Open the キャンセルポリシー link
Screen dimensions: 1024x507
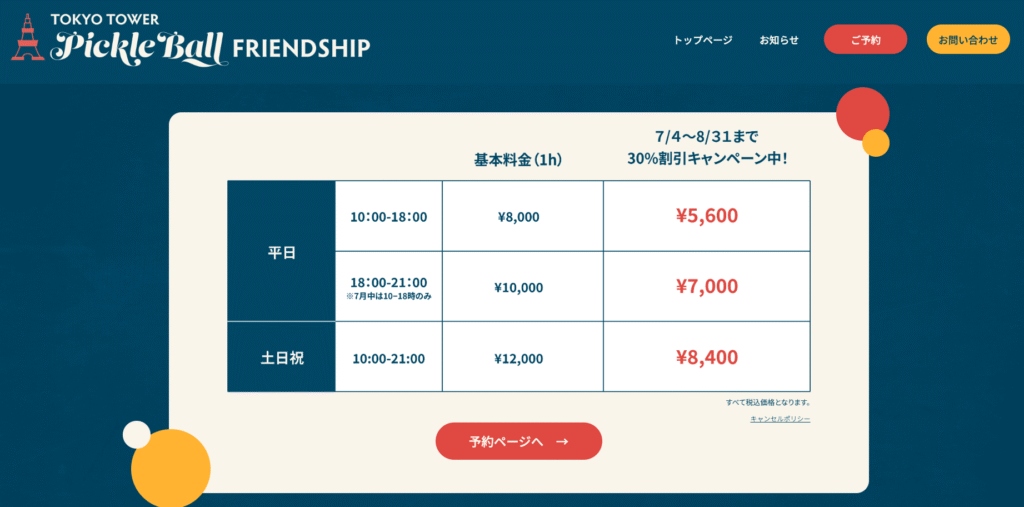click(x=780, y=419)
